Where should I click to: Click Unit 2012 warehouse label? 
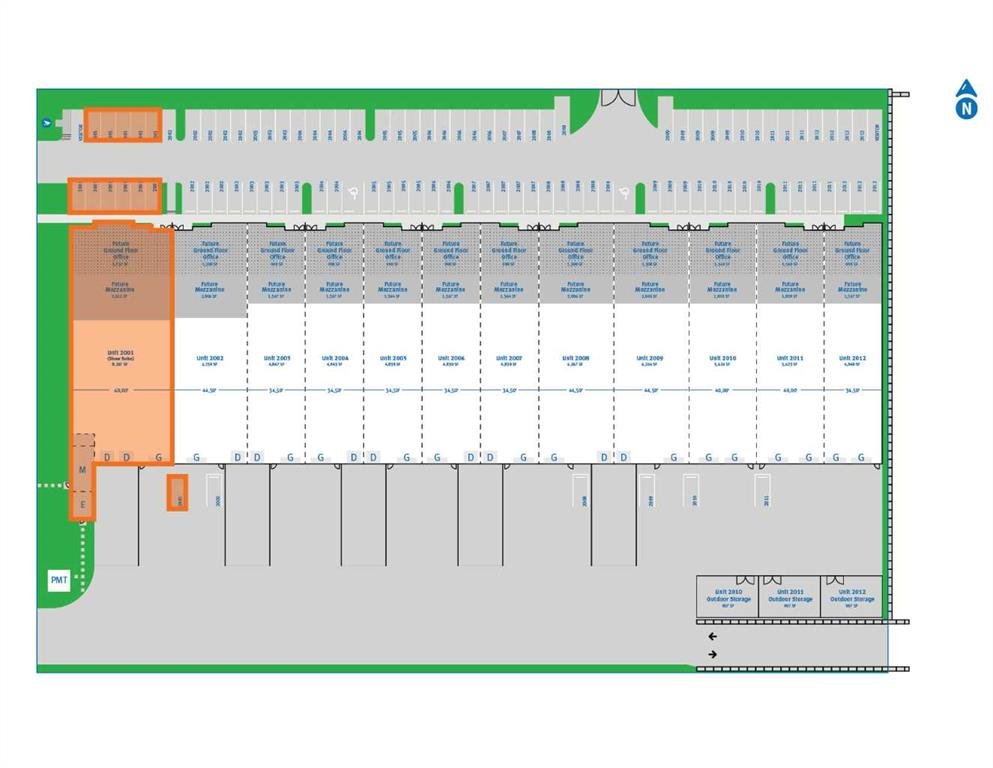(x=852, y=361)
